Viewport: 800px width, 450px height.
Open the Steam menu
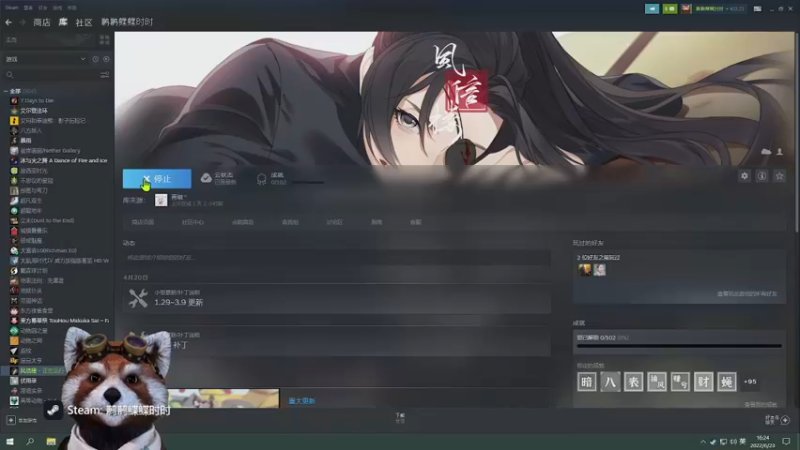click(x=12, y=8)
